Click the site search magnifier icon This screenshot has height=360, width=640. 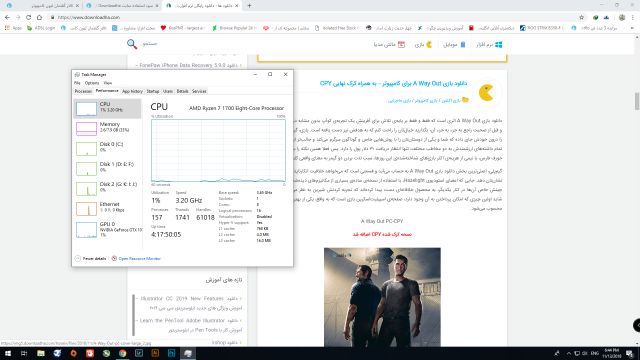click(x=131, y=44)
